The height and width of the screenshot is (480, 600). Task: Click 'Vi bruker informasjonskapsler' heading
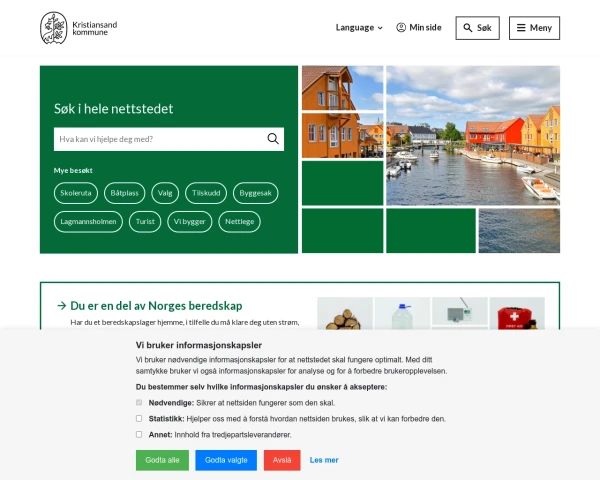click(x=199, y=345)
